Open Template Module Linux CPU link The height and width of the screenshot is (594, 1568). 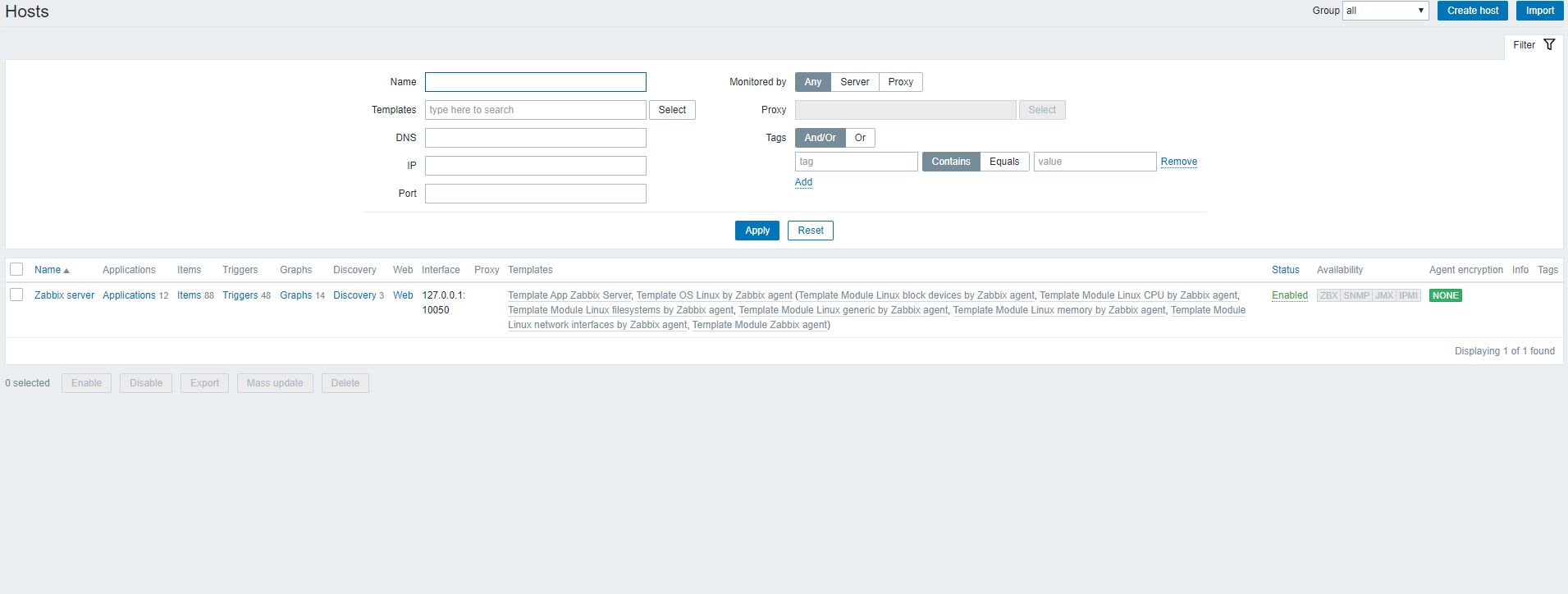tap(1139, 295)
